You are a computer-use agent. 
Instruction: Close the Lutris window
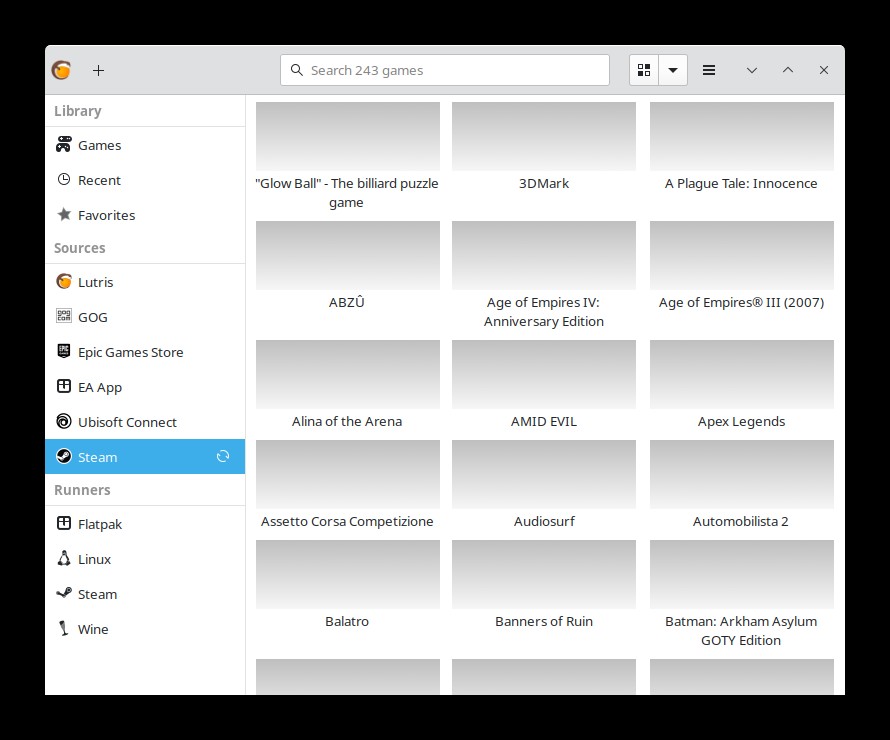coord(824,70)
